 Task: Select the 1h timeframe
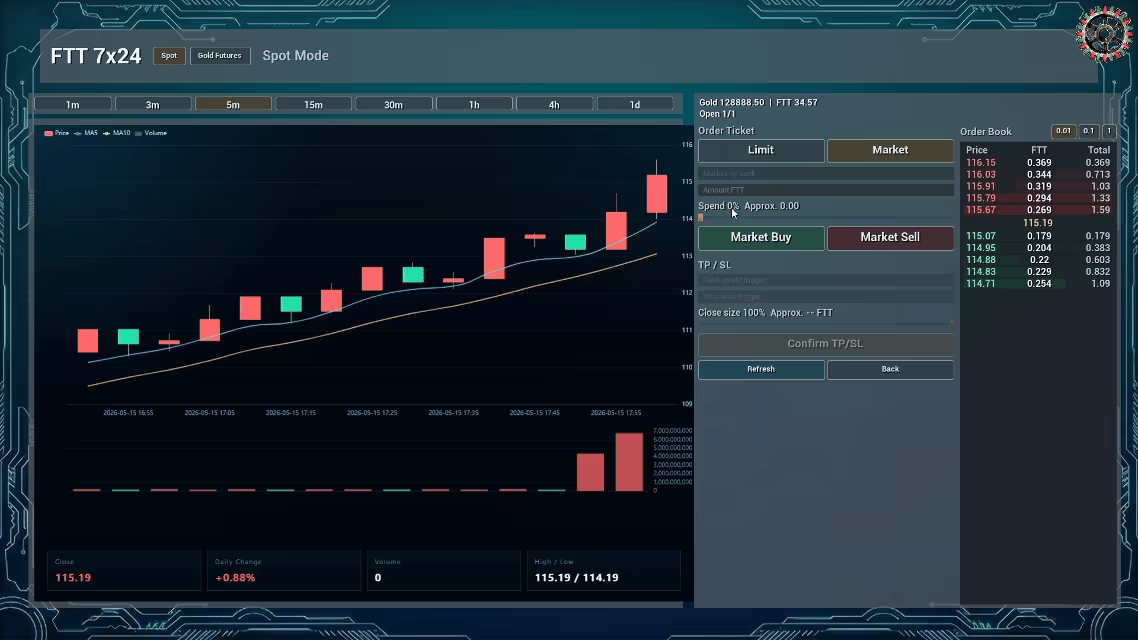(474, 104)
